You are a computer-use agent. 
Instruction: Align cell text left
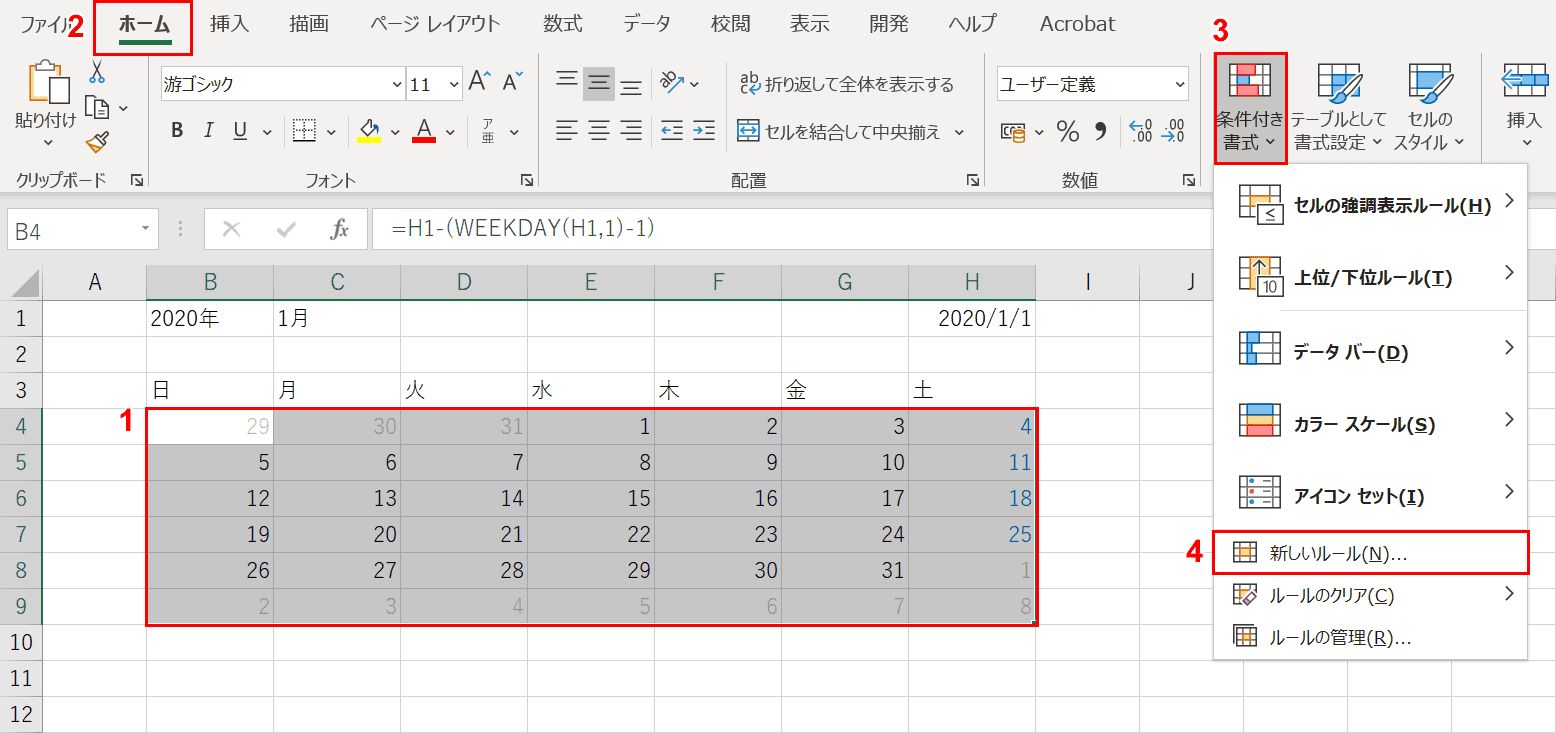(x=567, y=130)
